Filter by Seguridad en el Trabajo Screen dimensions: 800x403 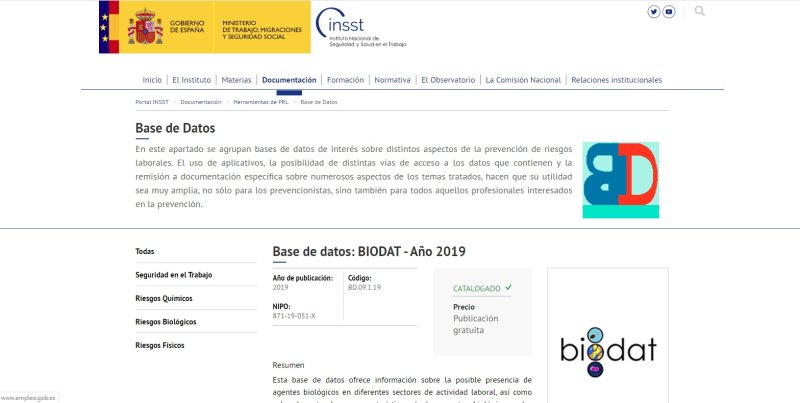(x=174, y=275)
